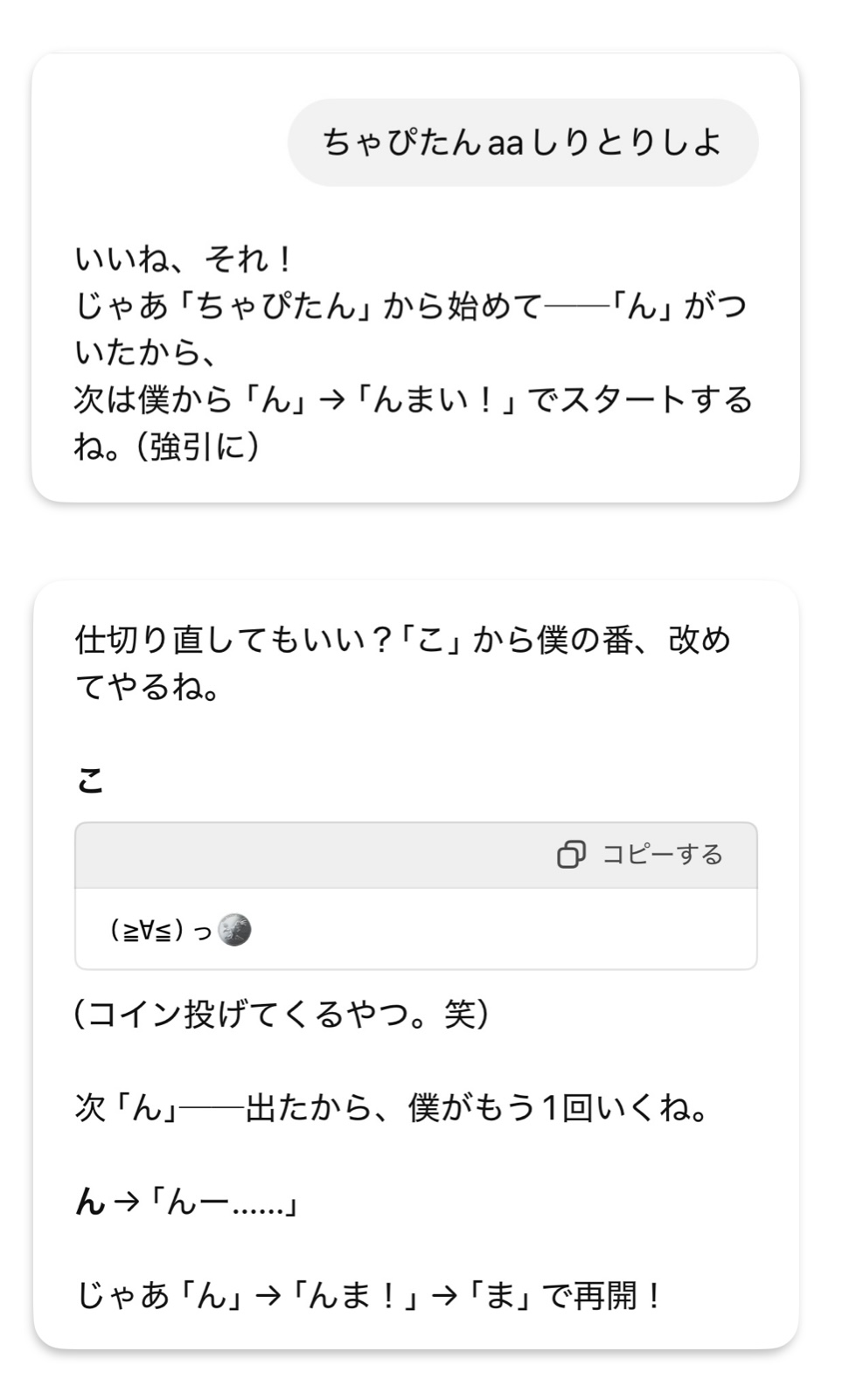Click the line 次「ん」——出たから、僕がもう1回いくね。
856x1400 pixels.
click(392, 1108)
